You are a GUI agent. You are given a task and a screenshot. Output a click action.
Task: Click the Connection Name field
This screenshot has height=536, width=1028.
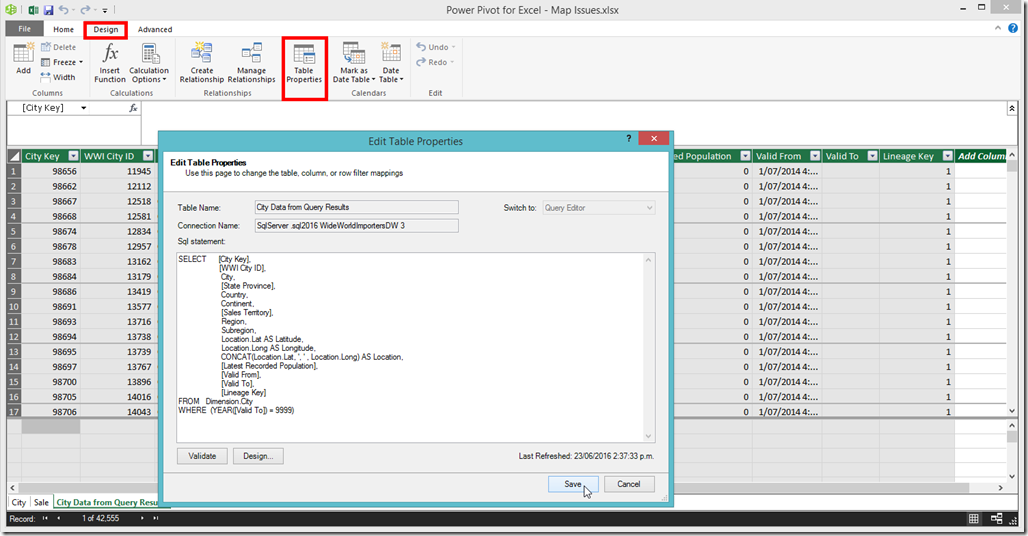[357, 225]
